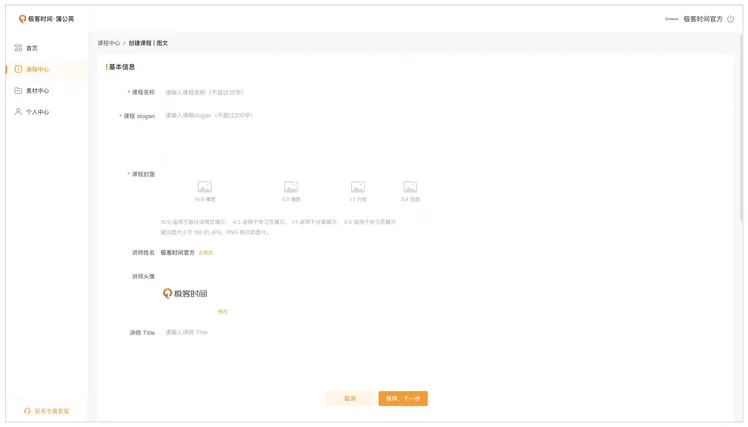Screen dimensions: 748x427
Task: Upload the 4:3 横图 cover image
Action: click(x=291, y=190)
